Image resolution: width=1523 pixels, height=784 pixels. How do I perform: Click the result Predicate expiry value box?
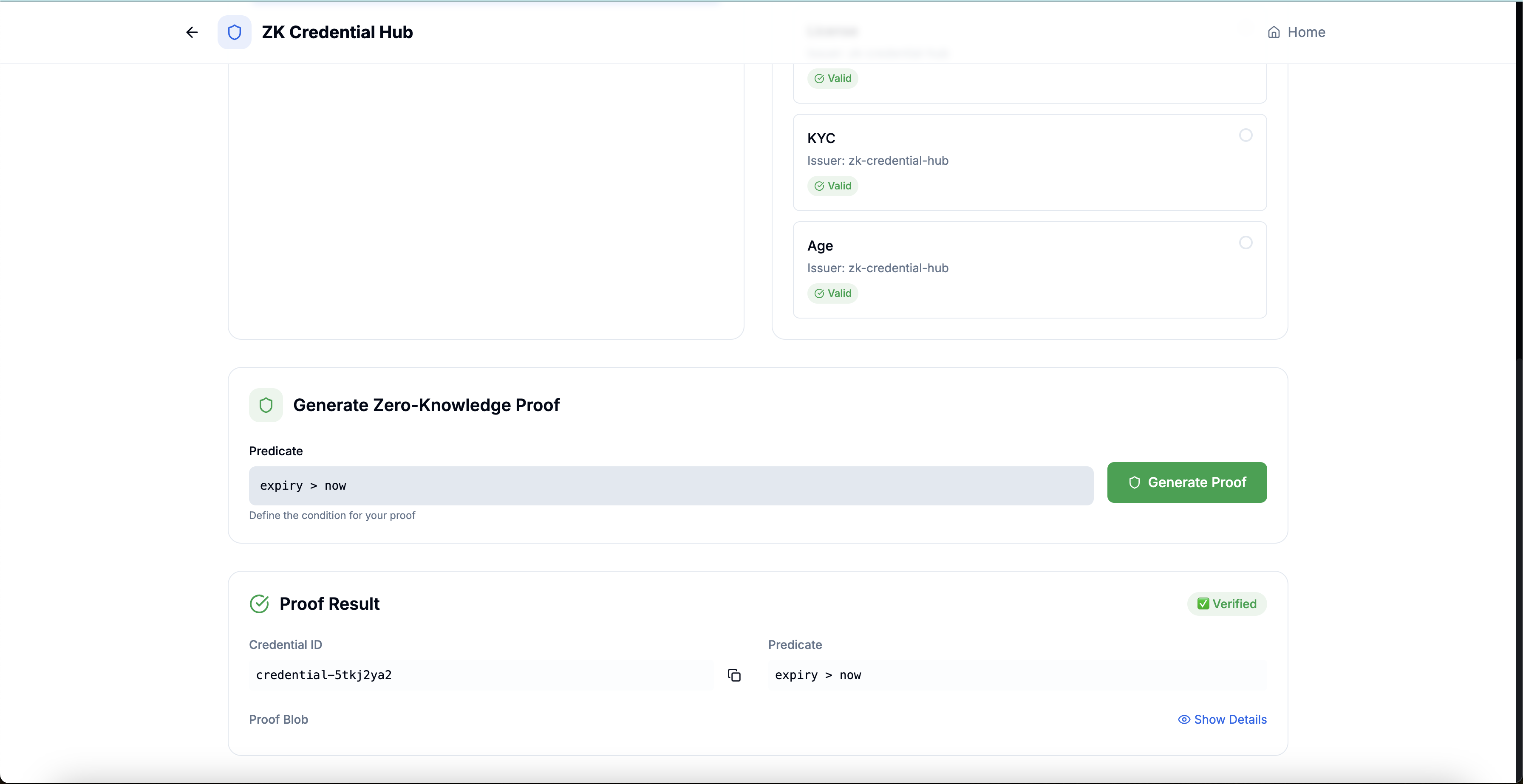point(1017,675)
